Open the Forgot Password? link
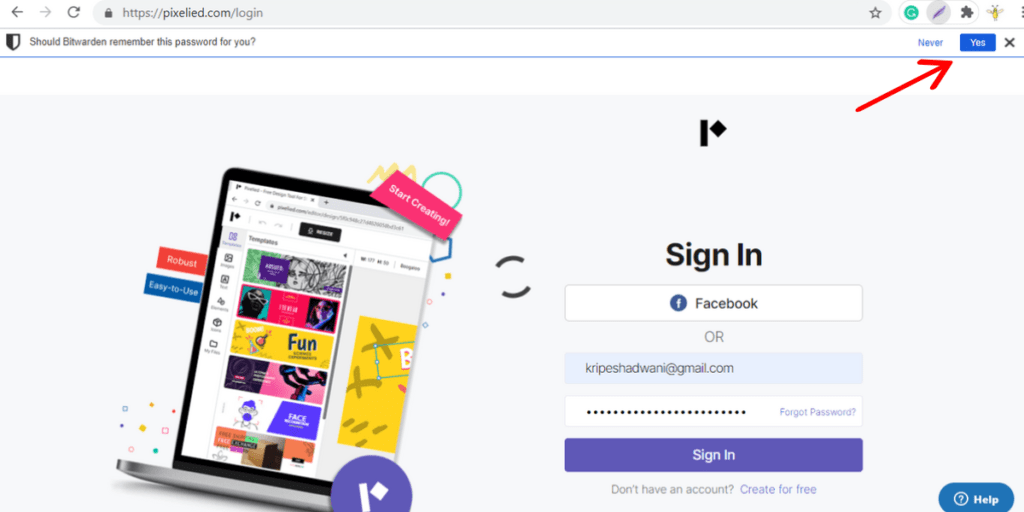Image resolution: width=1024 pixels, height=512 pixels. (817, 412)
